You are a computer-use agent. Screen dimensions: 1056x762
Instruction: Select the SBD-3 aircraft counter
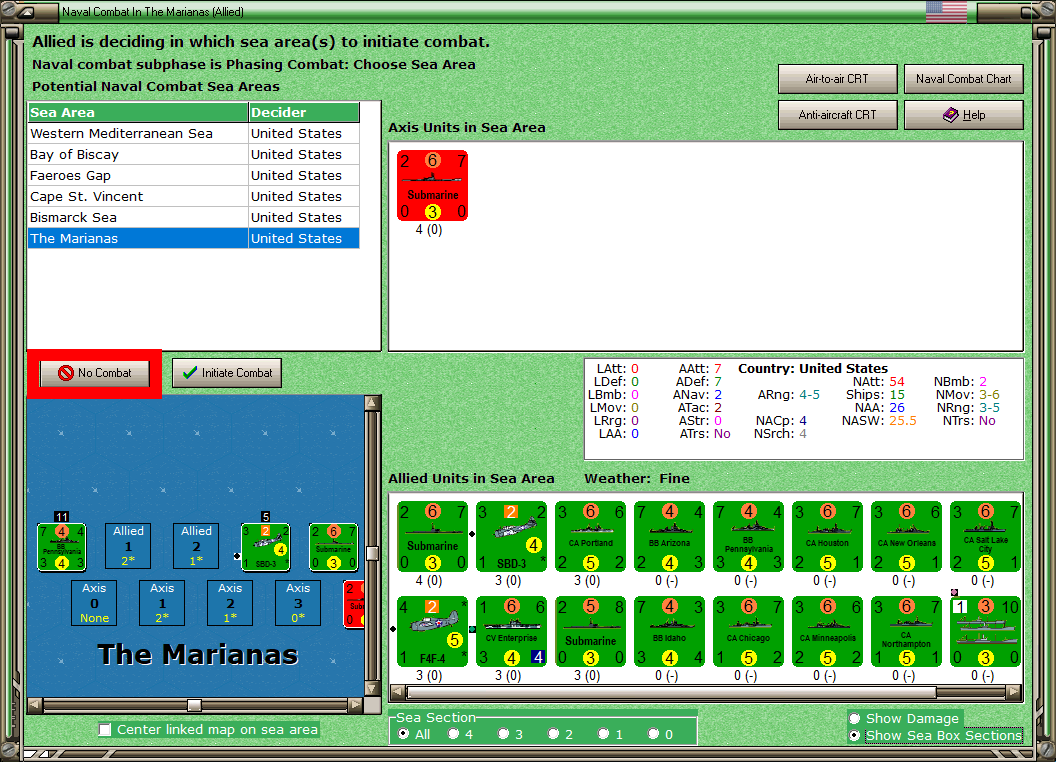(x=511, y=537)
